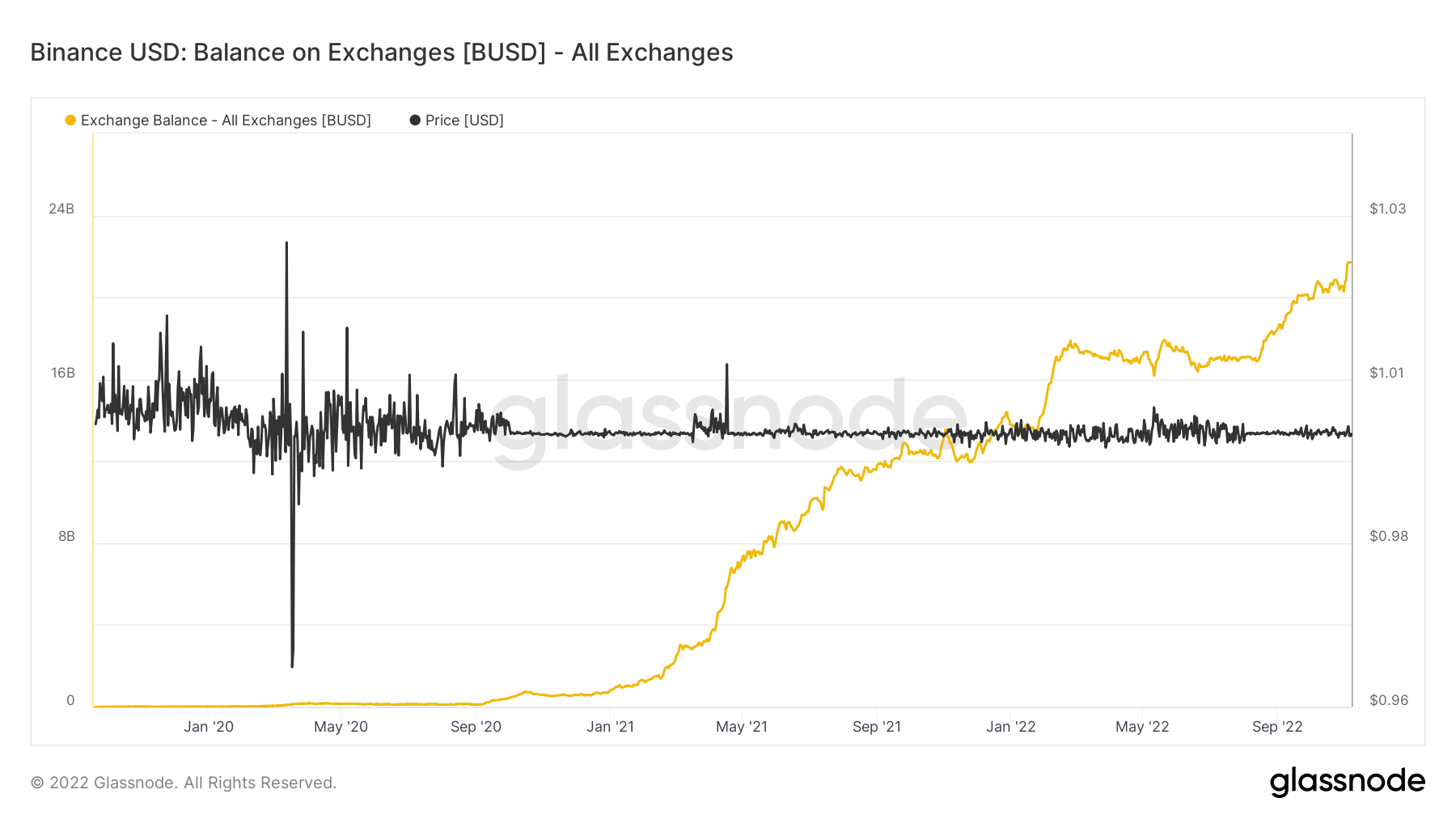Select the Sep '21 x-axis label
This screenshot has width=1456, height=819.
[877, 727]
